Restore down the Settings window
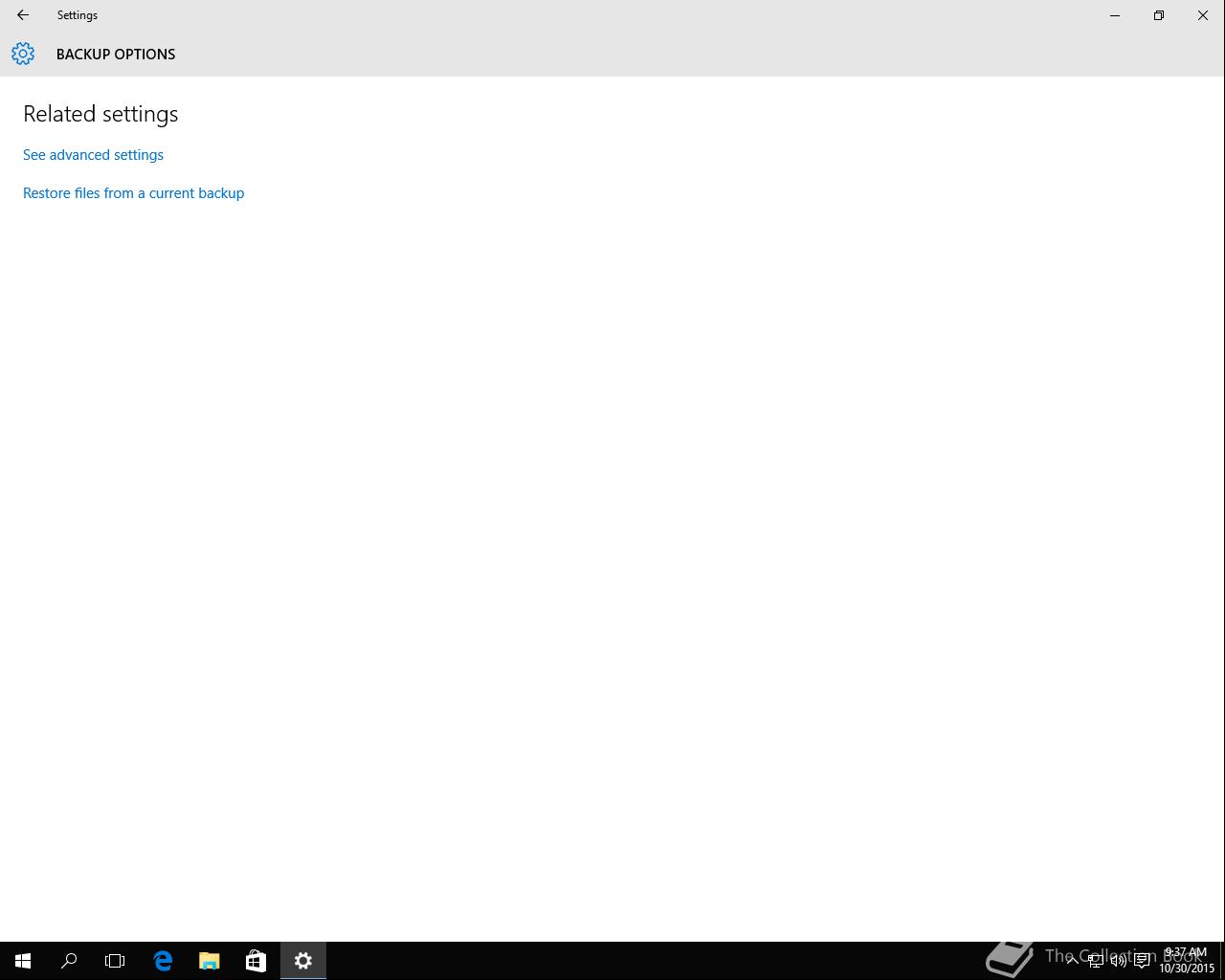This screenshot has width=1225, height=980. coord(1159,15)
